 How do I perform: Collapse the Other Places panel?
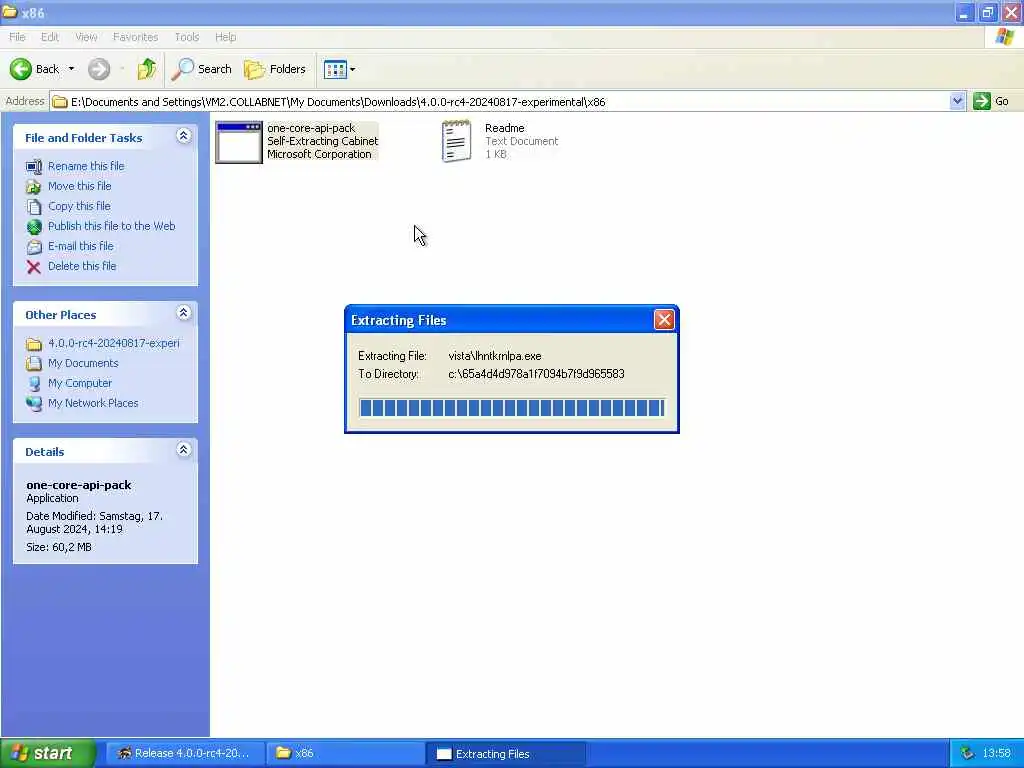pos(184,313)
